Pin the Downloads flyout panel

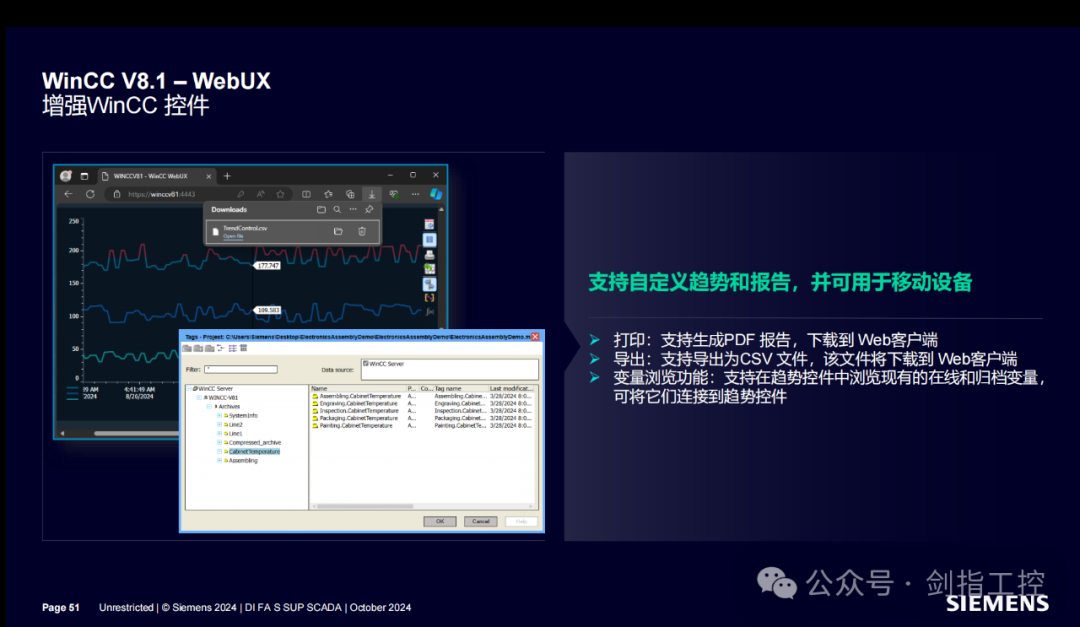(369, 209)
